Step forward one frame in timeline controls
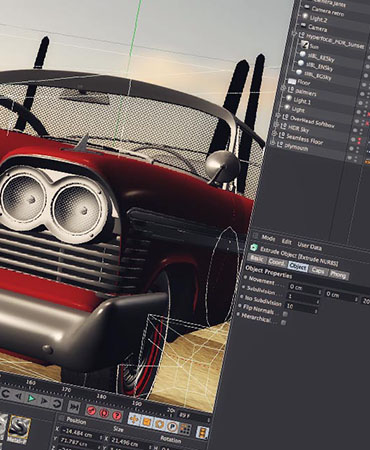The width and height of the screenshot is (370, 450). coord(44,400)
